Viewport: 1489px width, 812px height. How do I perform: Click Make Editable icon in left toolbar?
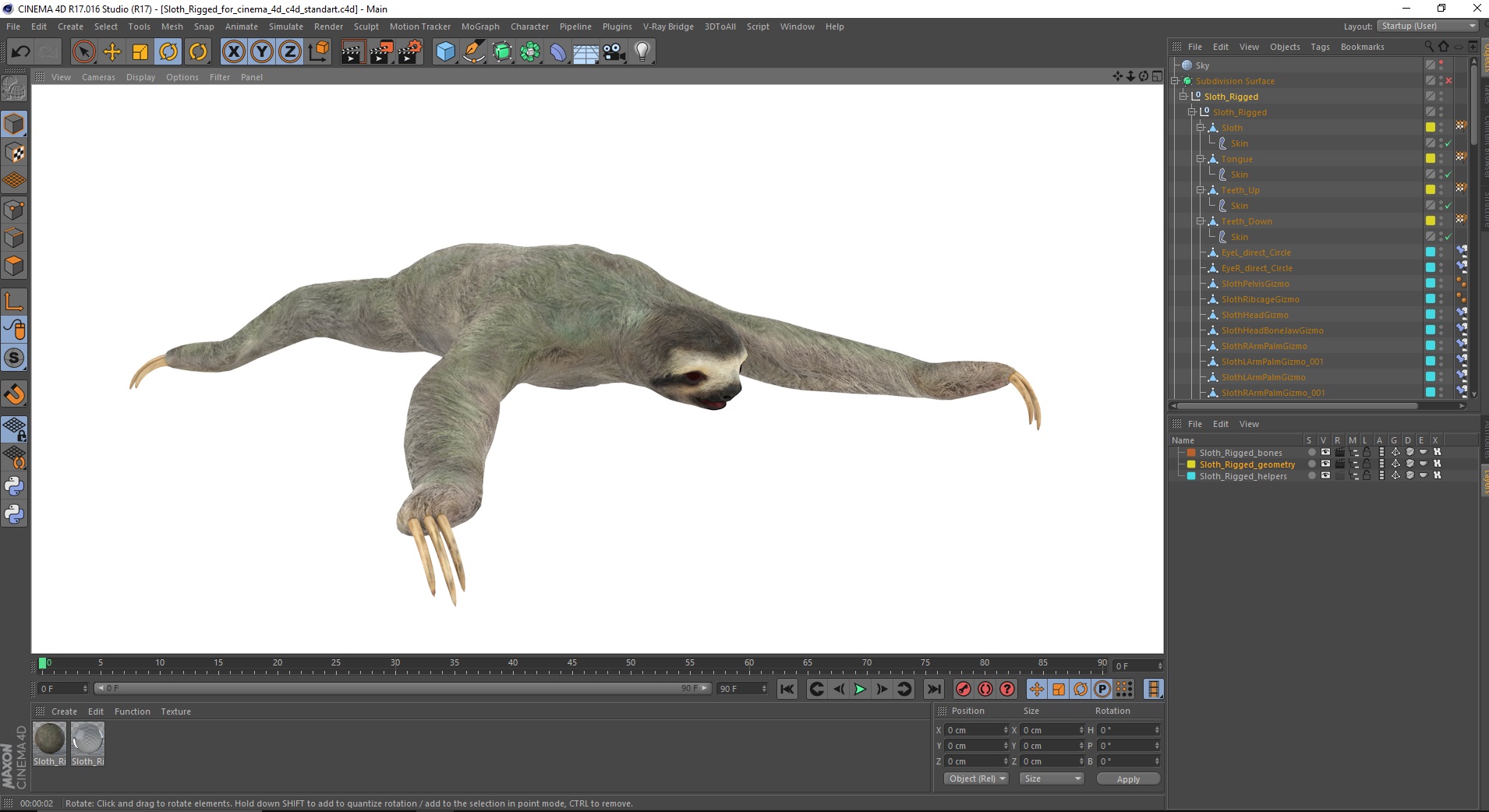tap(14, 88)
